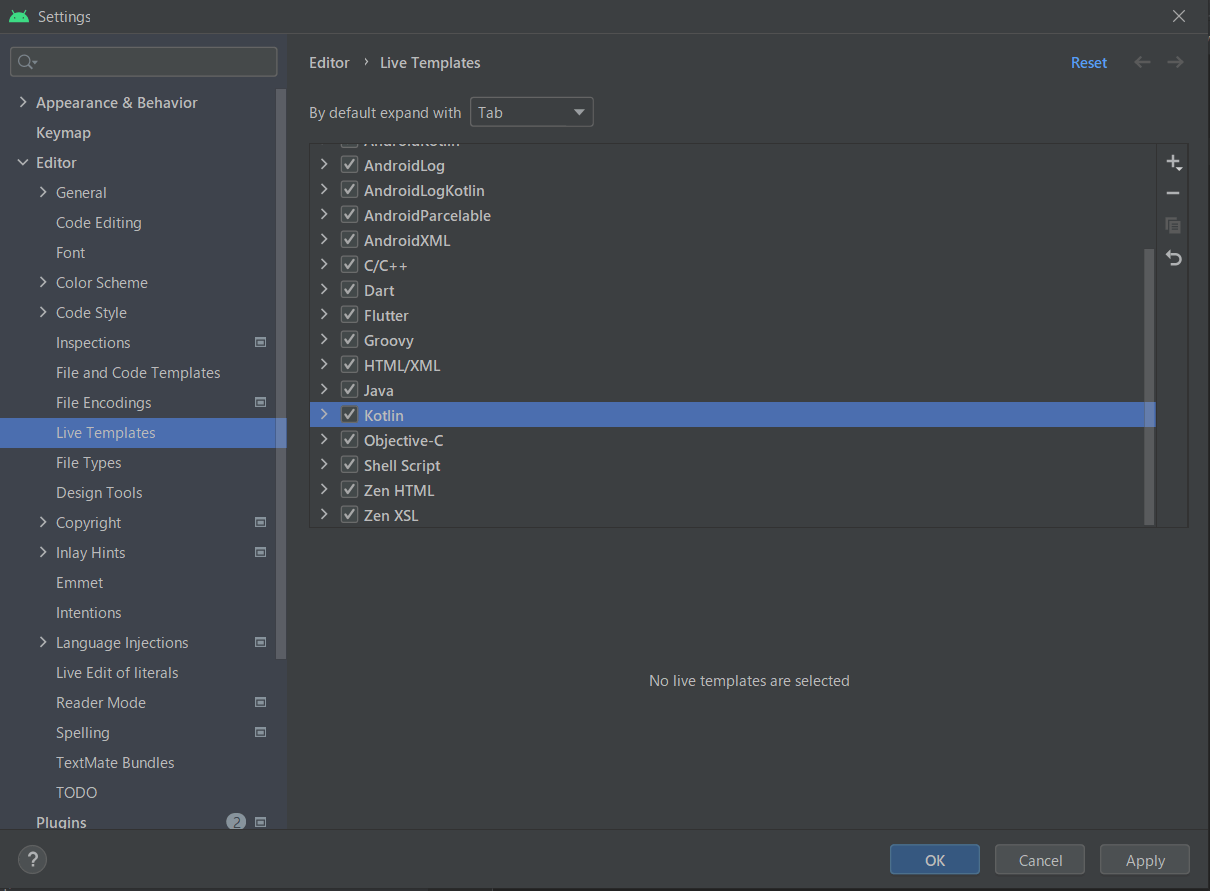Open the Keymap settings page
This screenshot has height=891, width=1210.
point(63,132)
